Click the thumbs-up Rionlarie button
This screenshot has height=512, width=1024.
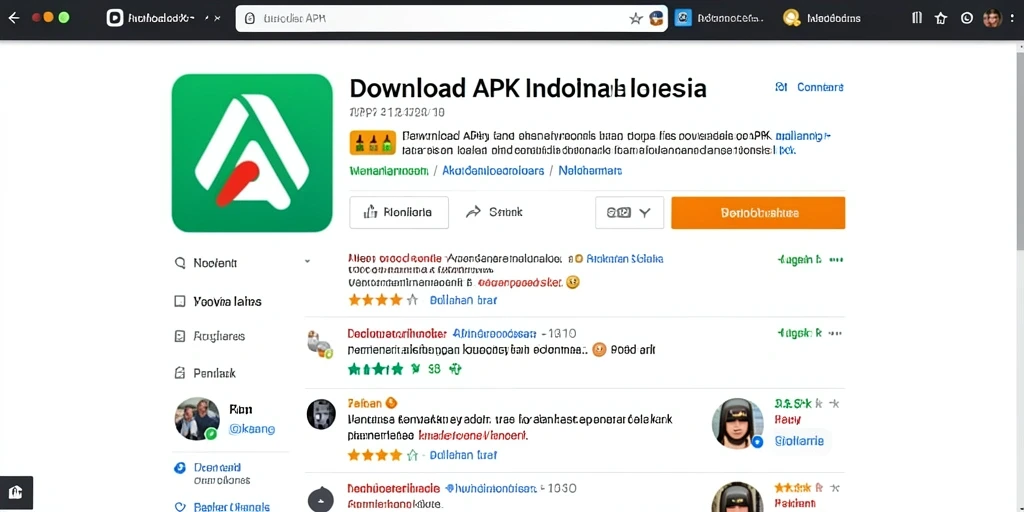click(399, 212)
